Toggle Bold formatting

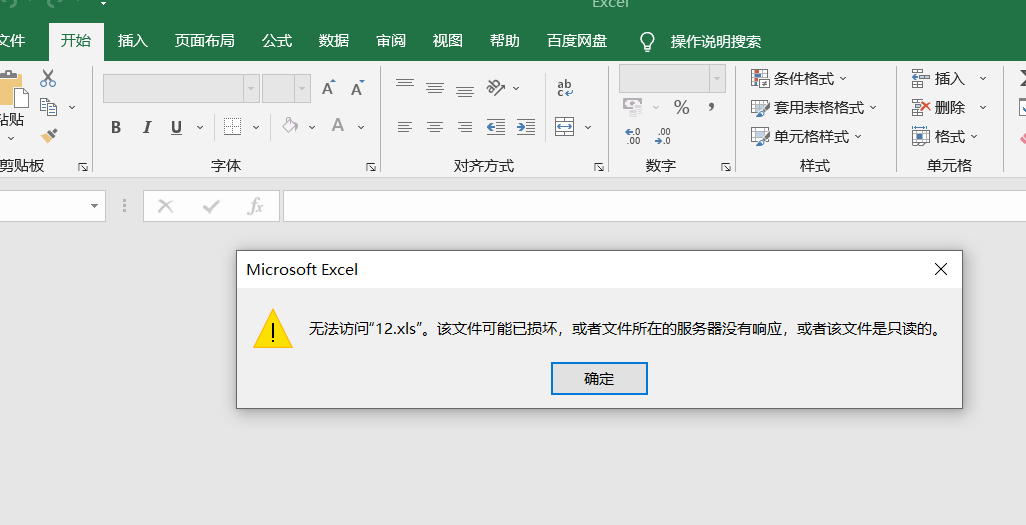tap(116, 127)
